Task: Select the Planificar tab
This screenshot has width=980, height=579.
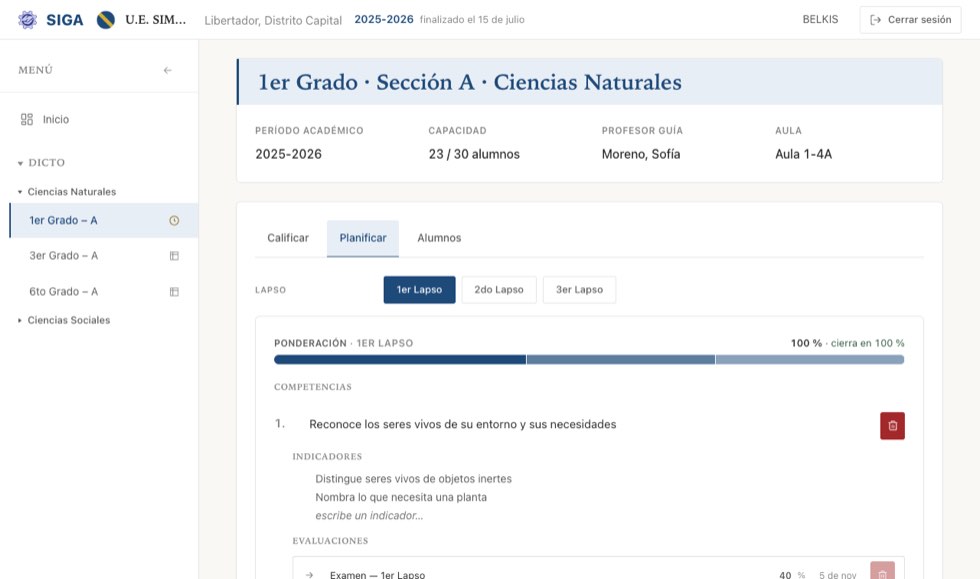Action: coord(362,238)
